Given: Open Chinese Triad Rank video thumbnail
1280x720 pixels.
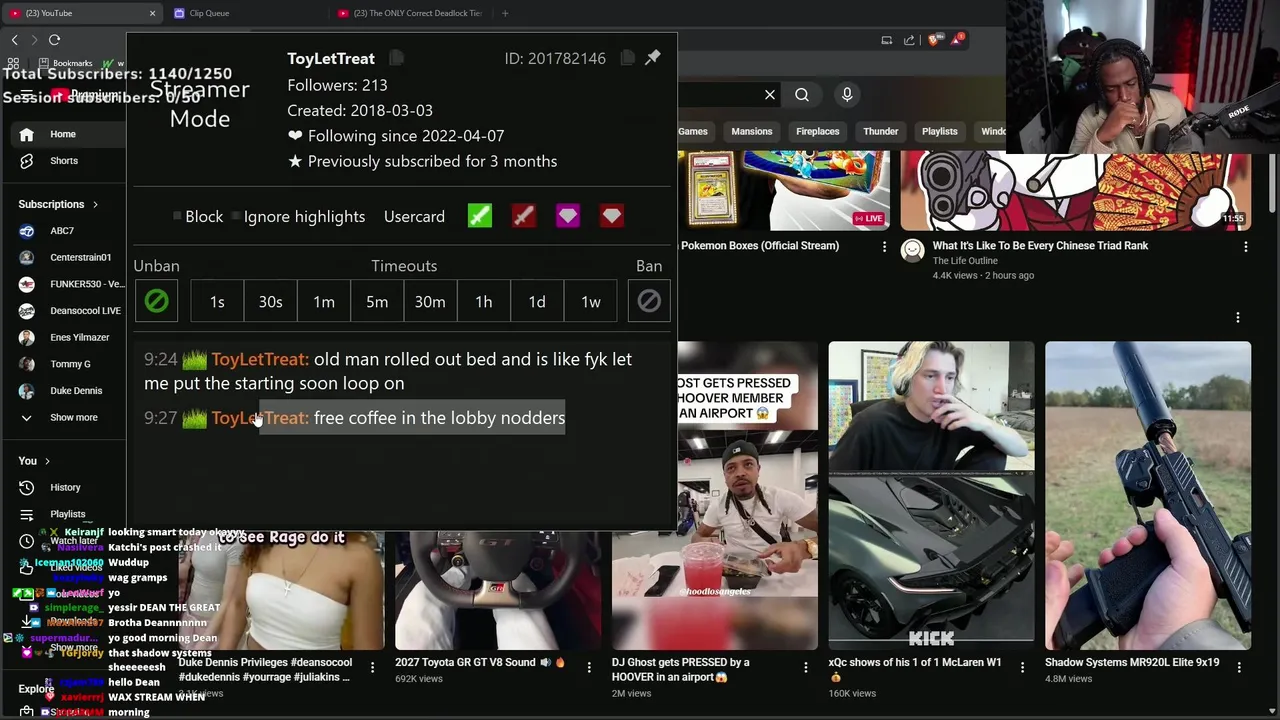Looking at the screenshot, I should coord(1075,191).
